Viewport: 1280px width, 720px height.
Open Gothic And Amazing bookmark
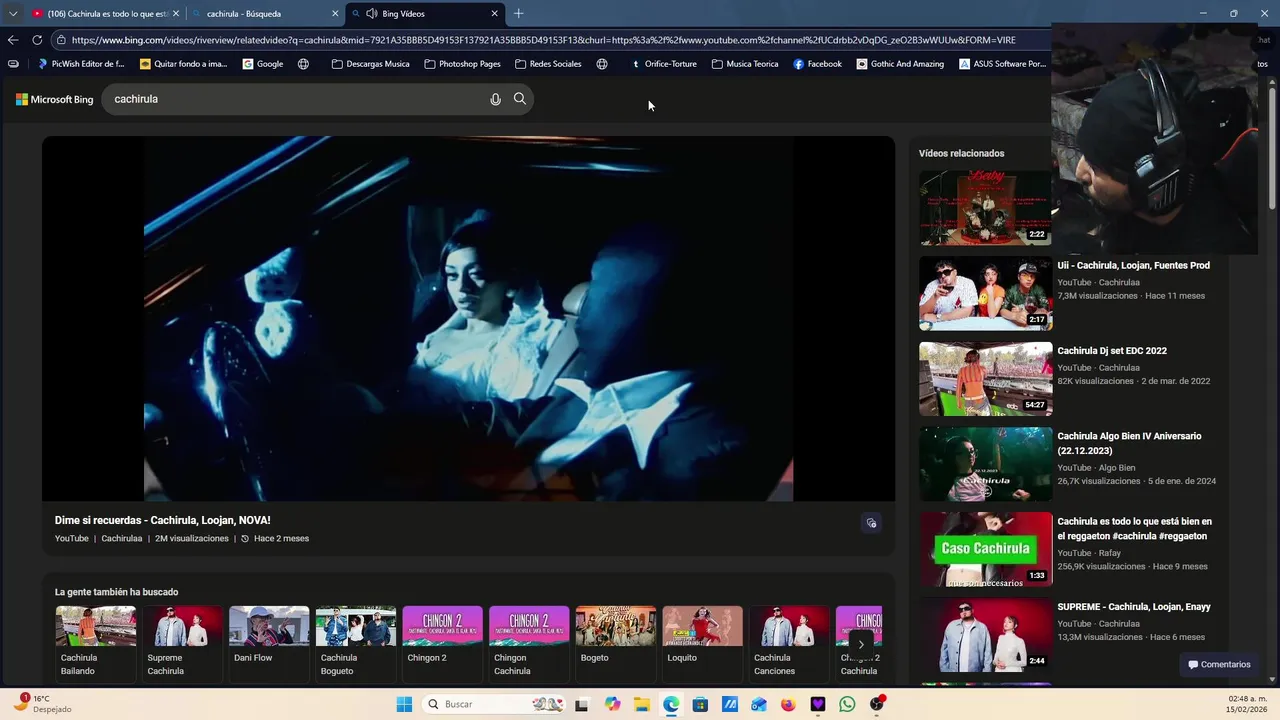click(900, 64)
